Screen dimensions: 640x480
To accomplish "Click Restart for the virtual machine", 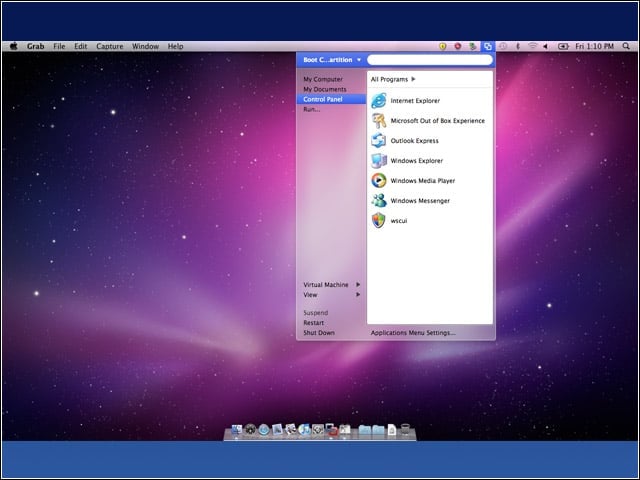I will pos(313,323).
